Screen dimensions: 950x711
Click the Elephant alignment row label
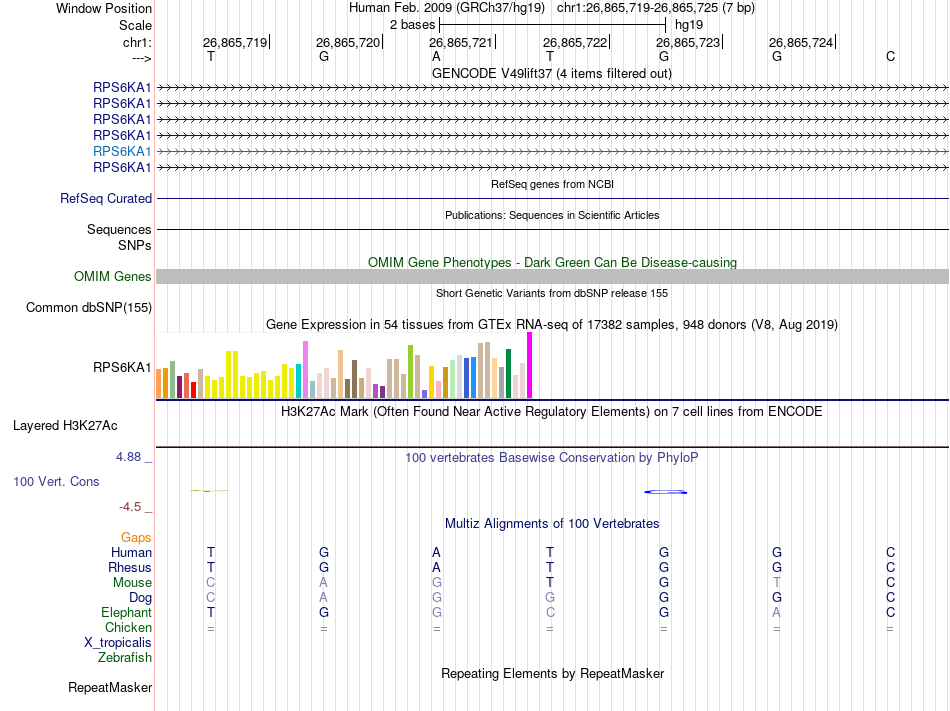point(126,613)
